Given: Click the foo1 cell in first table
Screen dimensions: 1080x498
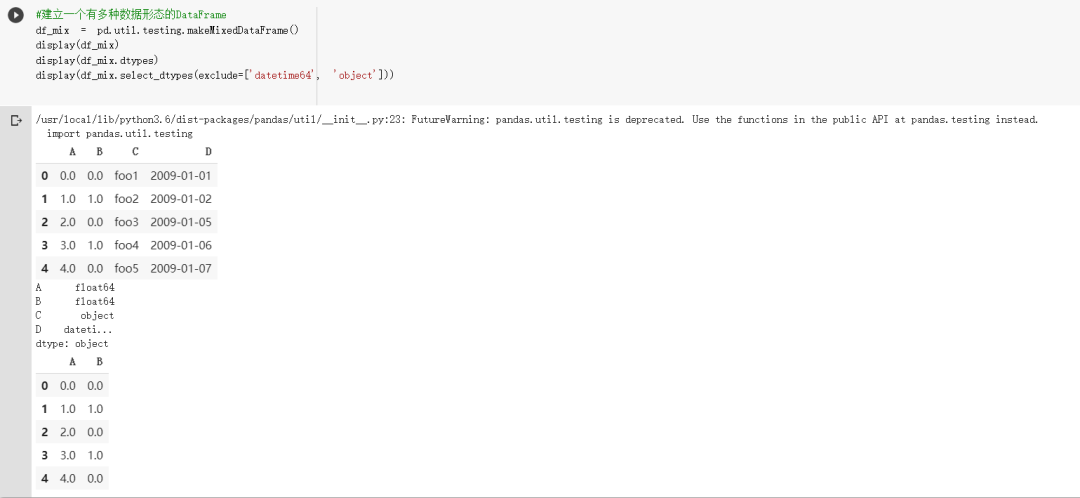Looking at the screenshot, I should [x=126, y=175].
